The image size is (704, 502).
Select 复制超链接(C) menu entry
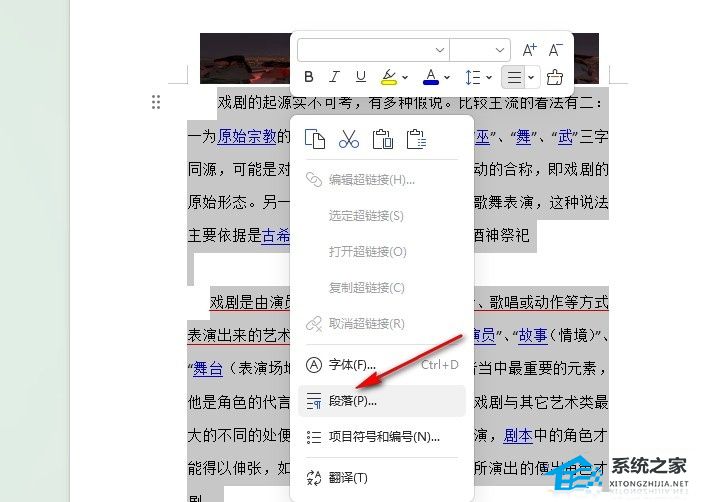pyautogui.click(x=382, y=288)
